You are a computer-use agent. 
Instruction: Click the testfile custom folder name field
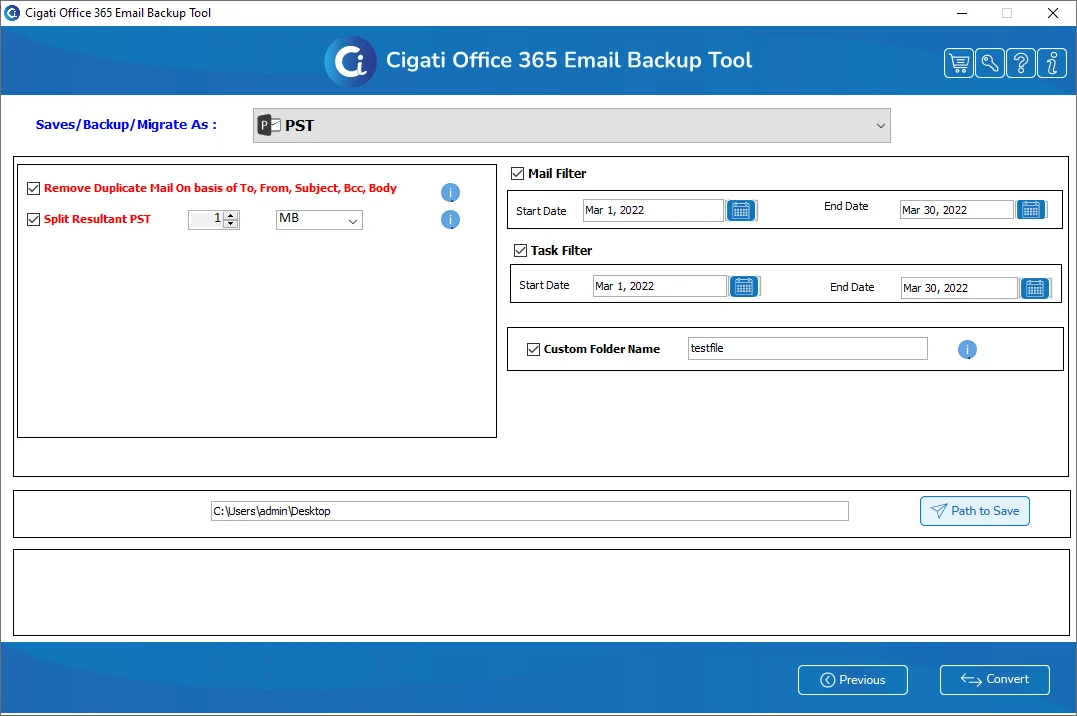click(x=808, y=348)
